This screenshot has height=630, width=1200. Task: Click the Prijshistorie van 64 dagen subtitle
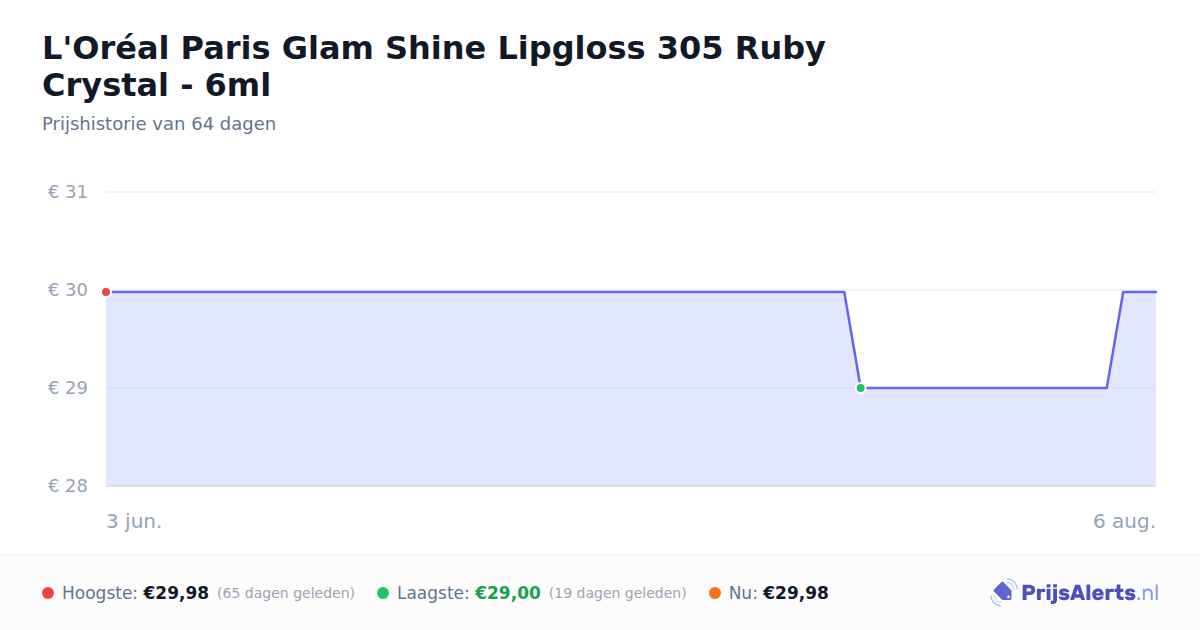pyautogui.click(x=159, y=124)
